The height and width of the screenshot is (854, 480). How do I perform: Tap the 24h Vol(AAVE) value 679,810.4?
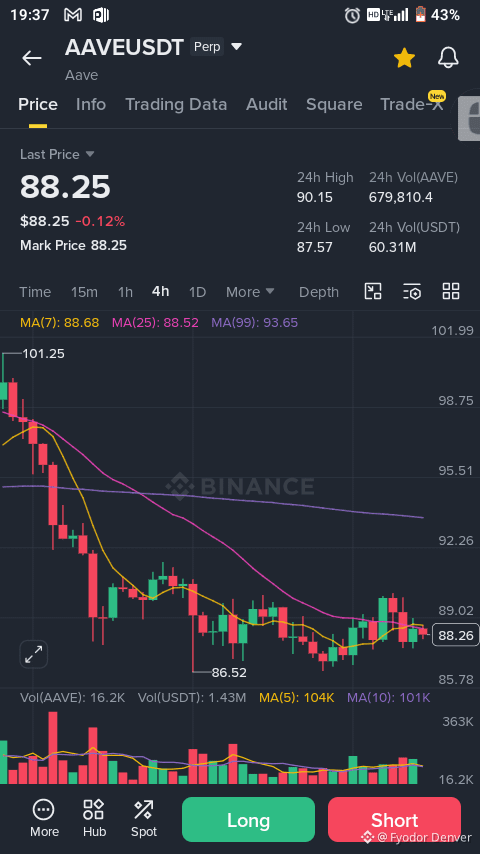tap(401, 197)
